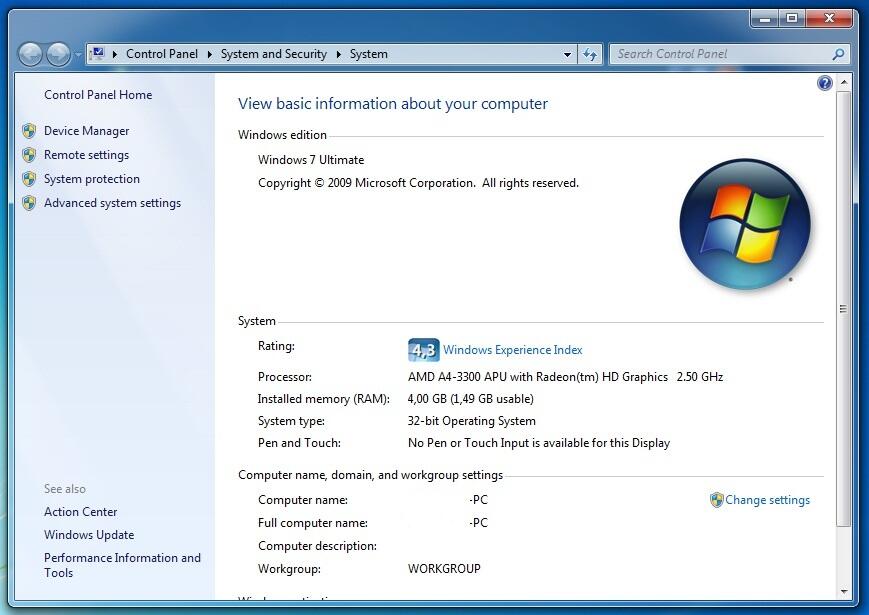
Task: Open System protection link
Action: coord(92,179)
